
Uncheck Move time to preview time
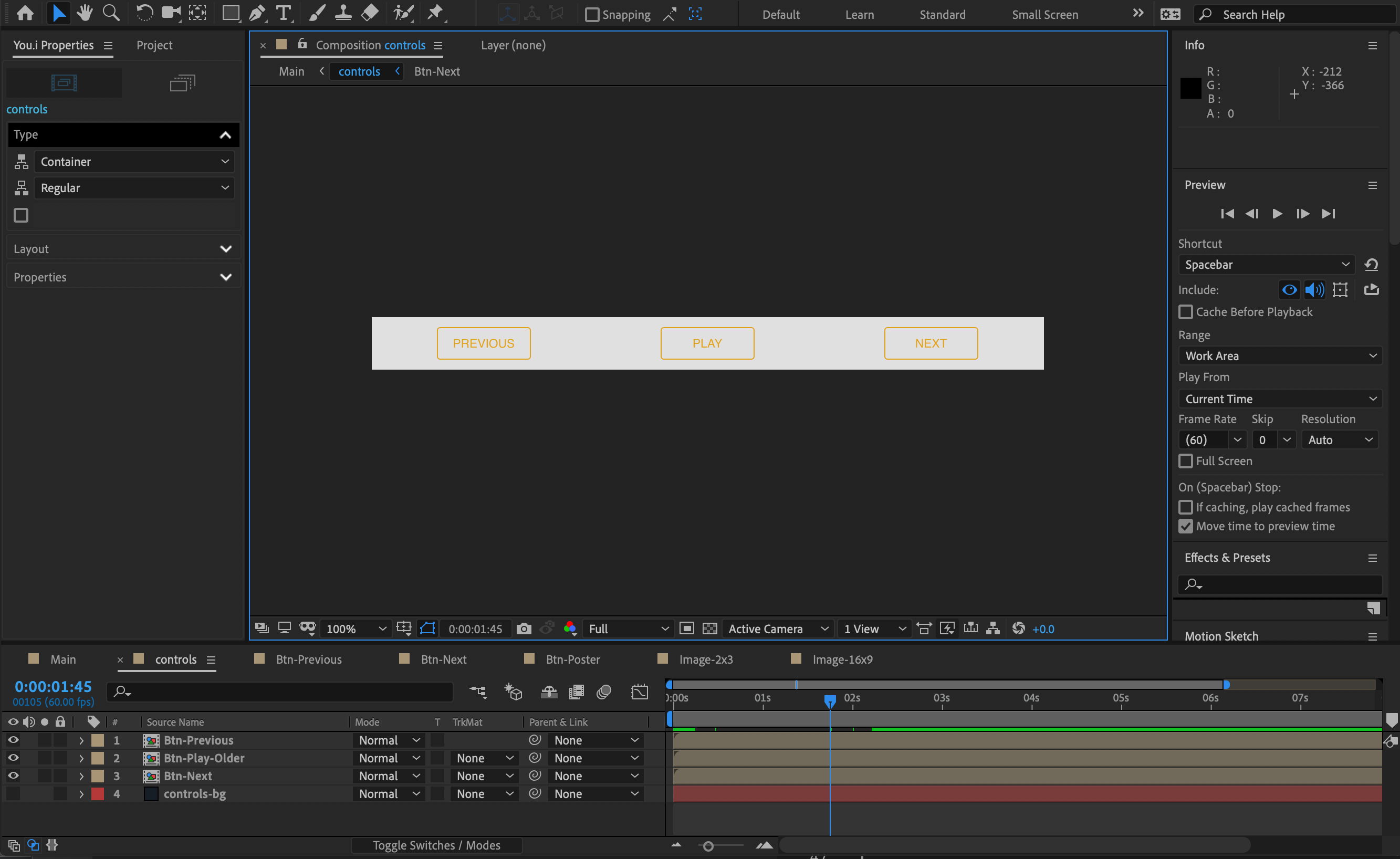click(1185, 526)
